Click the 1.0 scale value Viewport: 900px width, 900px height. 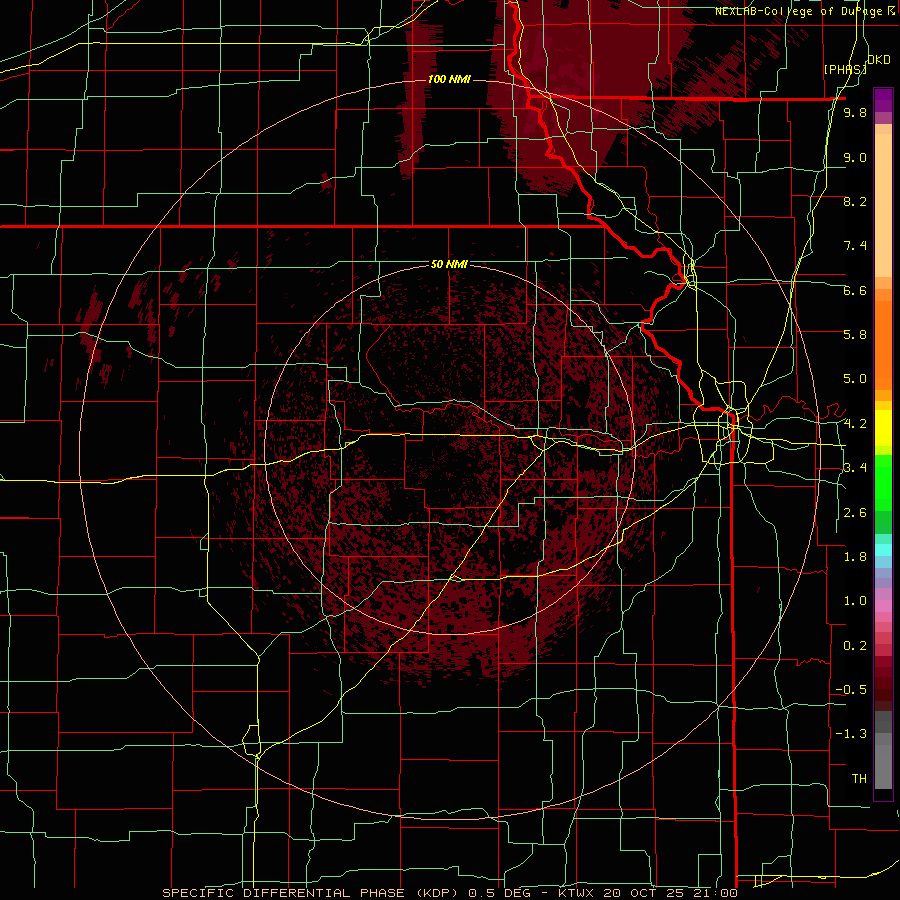(855, 601)
